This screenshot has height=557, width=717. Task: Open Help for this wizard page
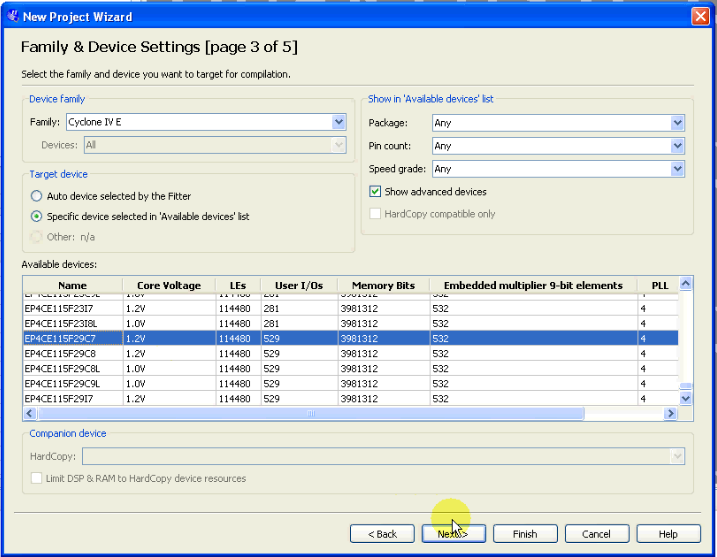tap(668, 534)
